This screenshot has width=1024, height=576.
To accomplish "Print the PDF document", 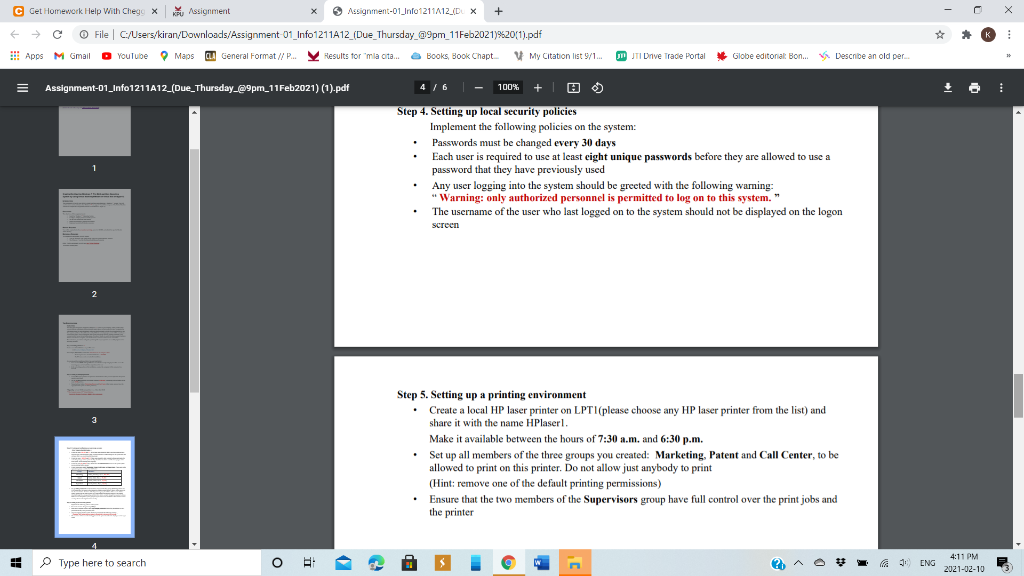I will 974,88.
